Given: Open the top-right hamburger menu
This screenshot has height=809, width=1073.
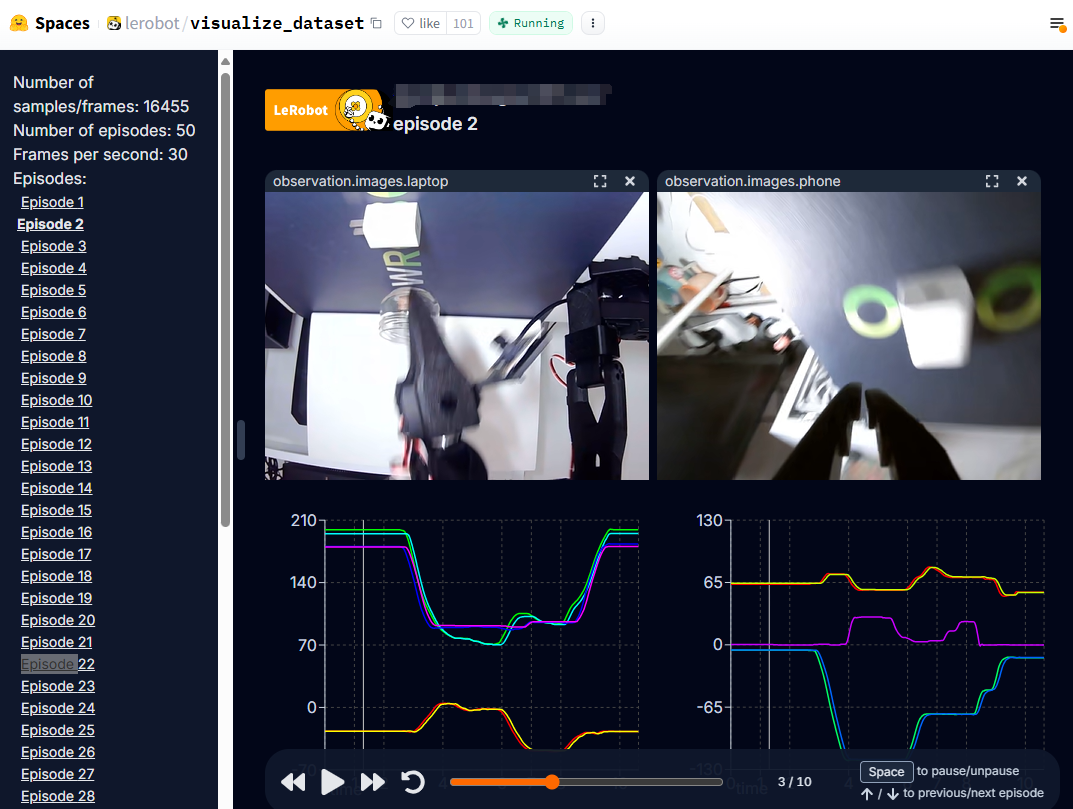Looking at the screenshot, I should click(x=1056, y=23).
